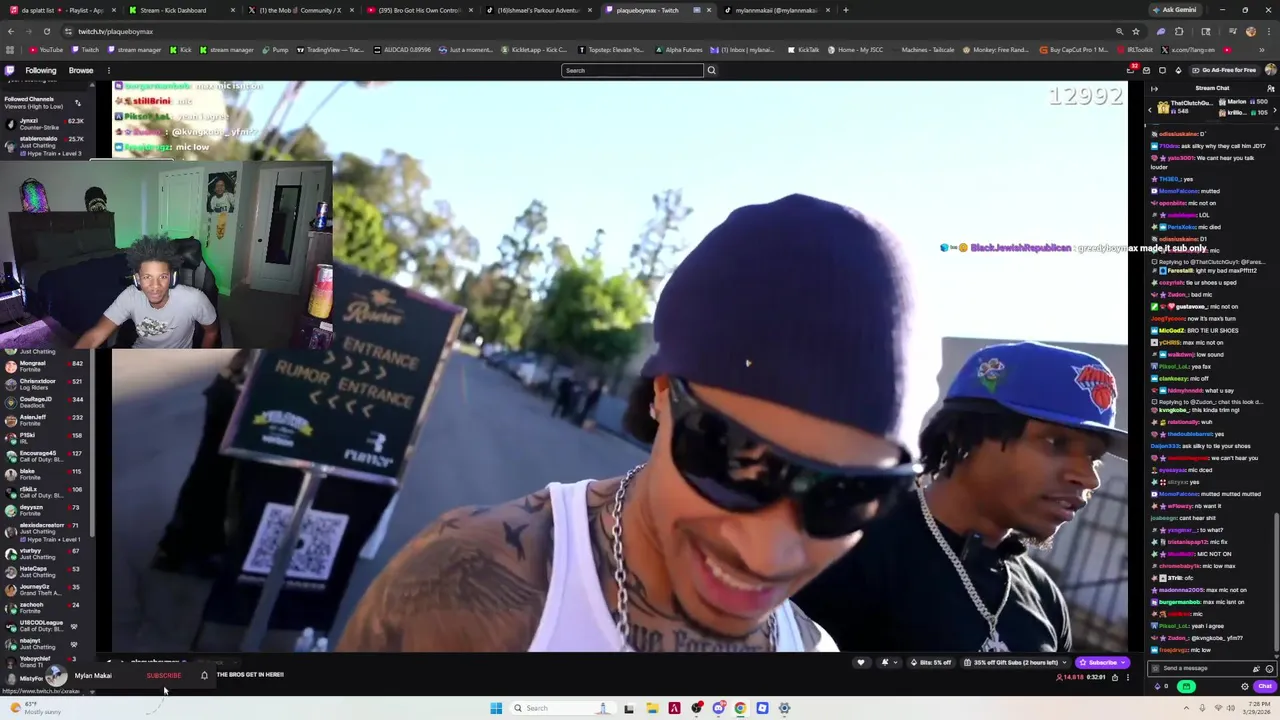Open the KickTalk bookmark
The height and width of the screenshot is (720, 1280).
point(804,50)
